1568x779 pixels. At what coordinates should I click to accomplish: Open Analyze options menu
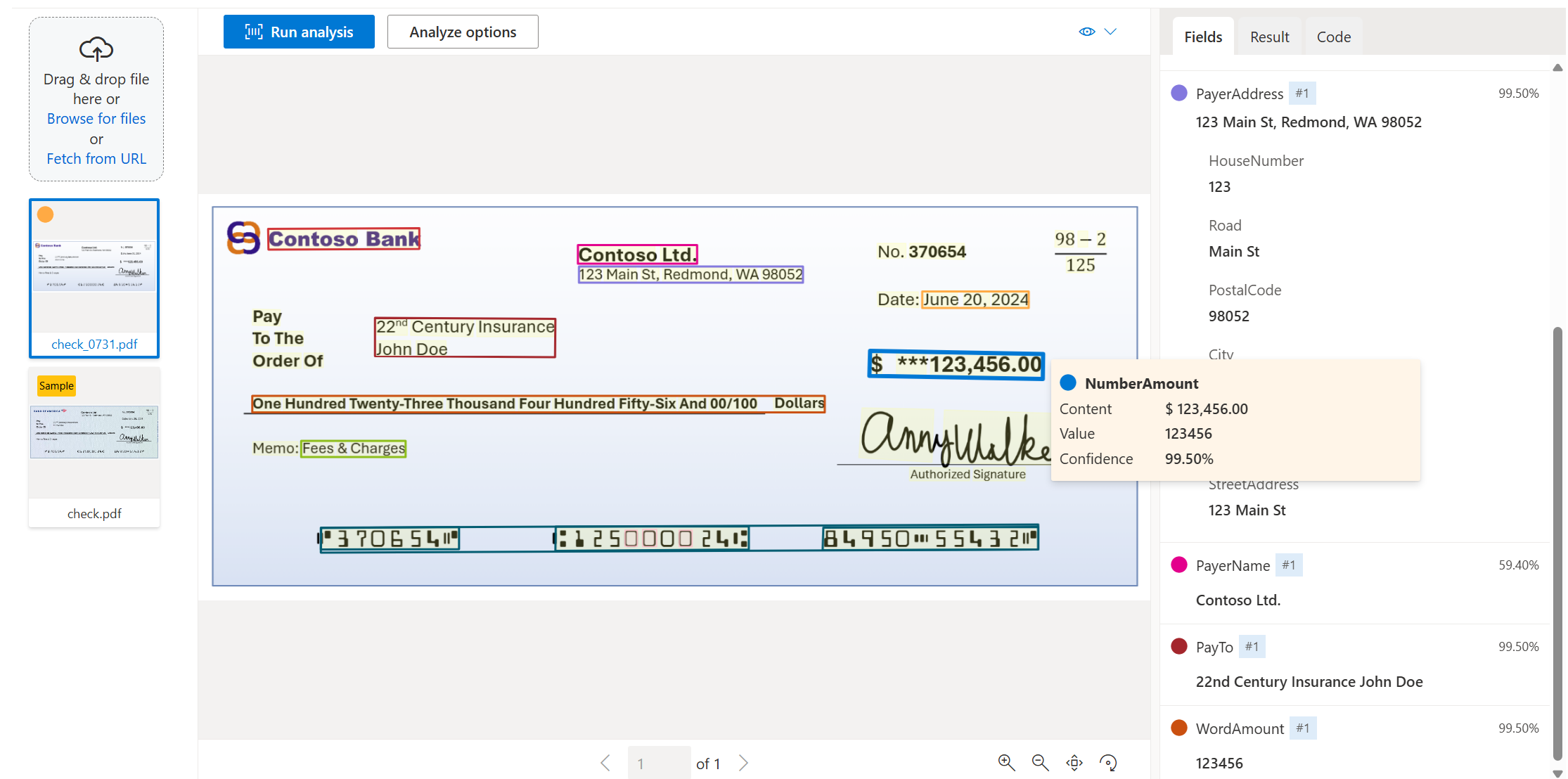(x=463, y=30)
